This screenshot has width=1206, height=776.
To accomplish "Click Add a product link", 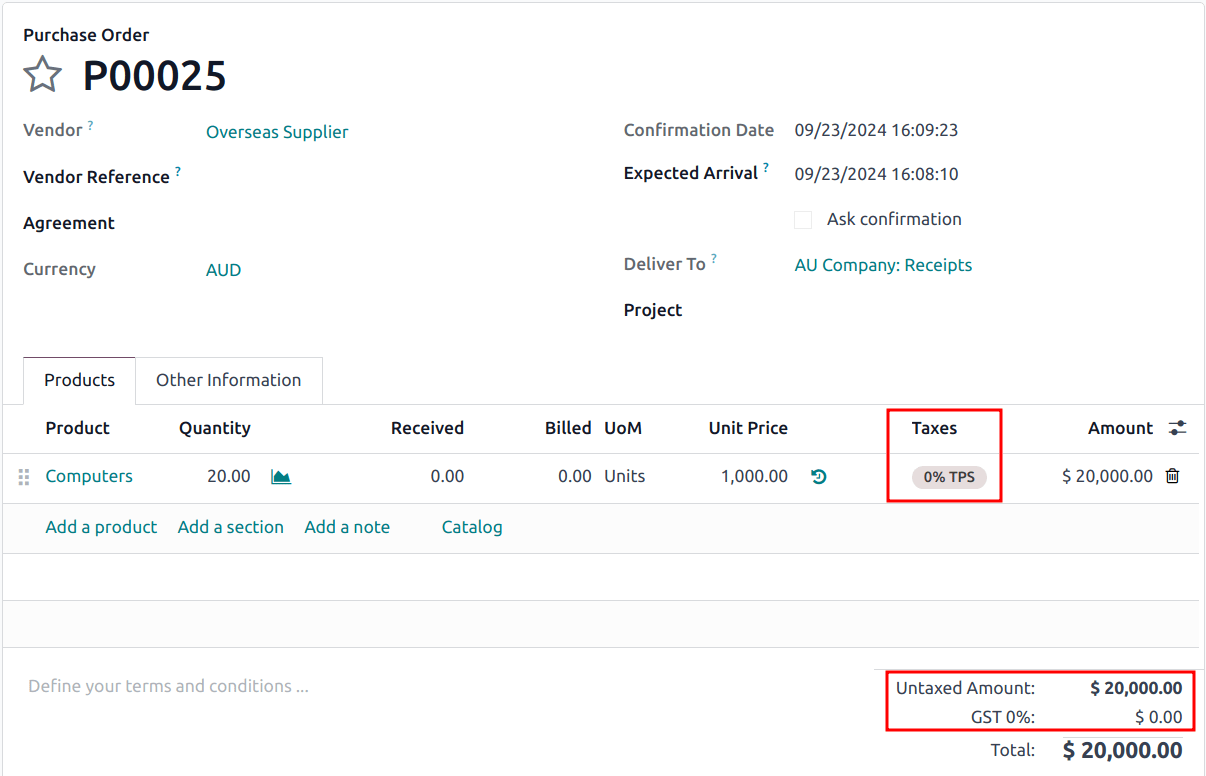I will [x=101, y=527].
